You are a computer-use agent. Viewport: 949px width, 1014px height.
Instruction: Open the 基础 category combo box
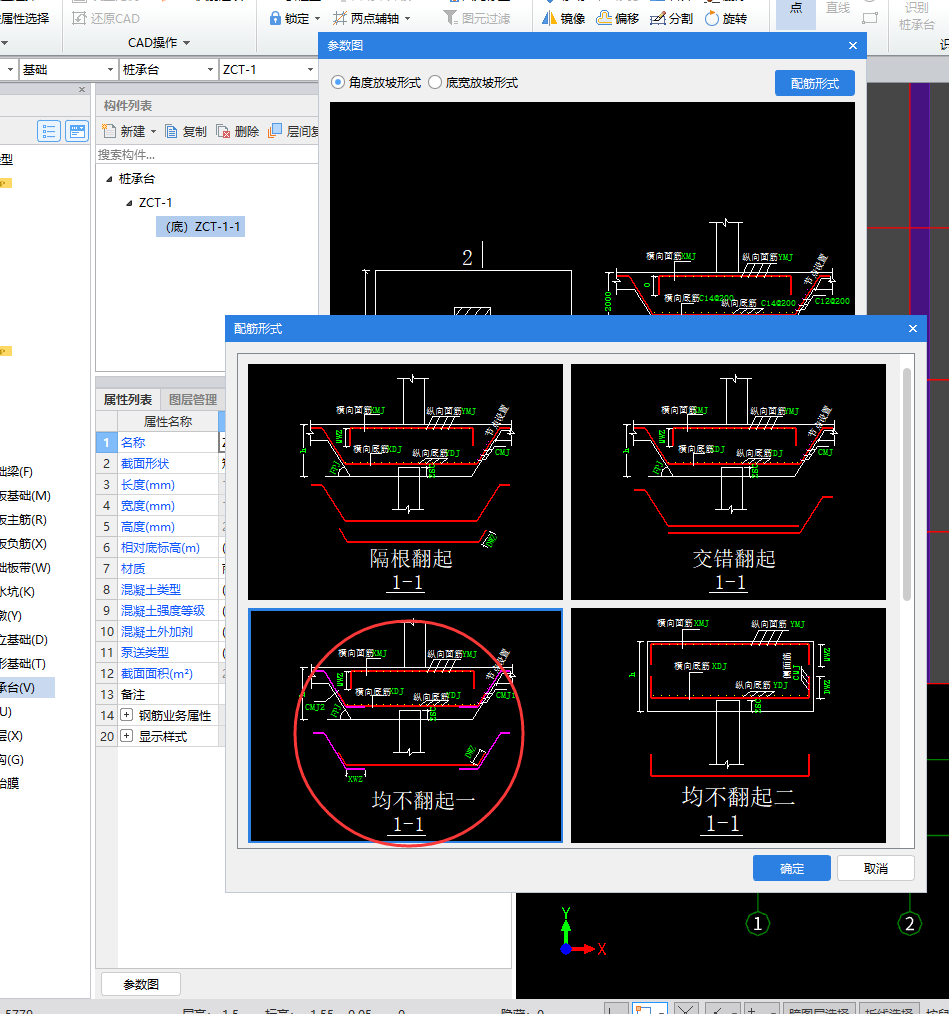click(x=67, y=69)
